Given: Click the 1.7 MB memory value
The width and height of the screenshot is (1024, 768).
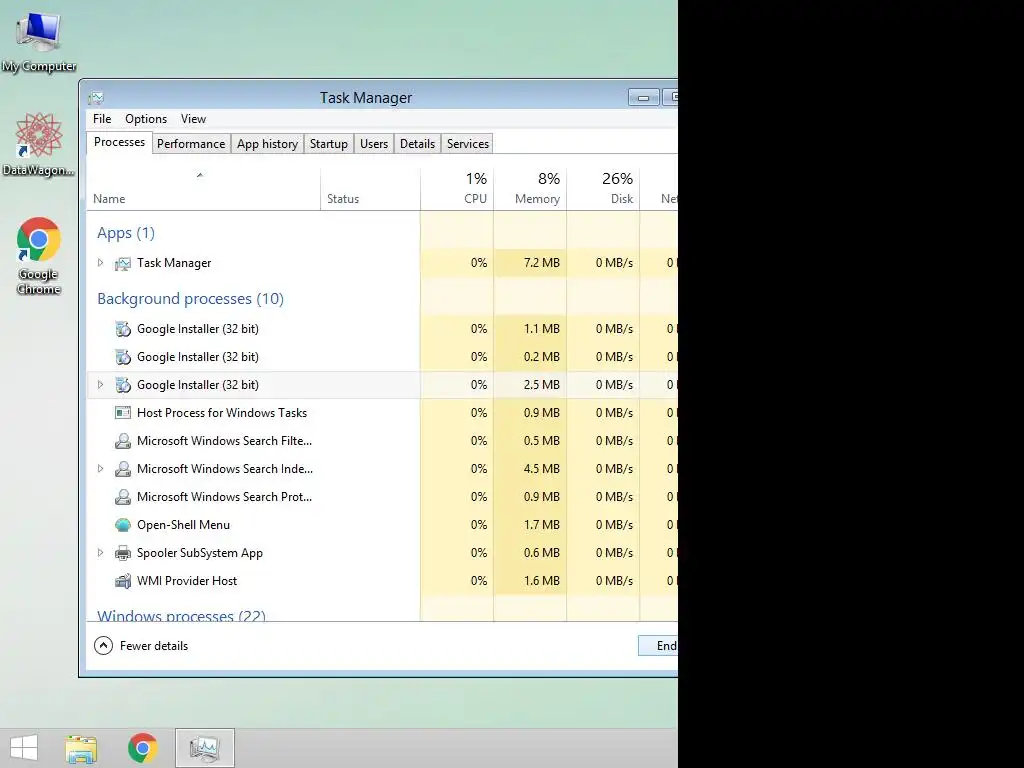Looking at the screenshot, I should [541, 525].
